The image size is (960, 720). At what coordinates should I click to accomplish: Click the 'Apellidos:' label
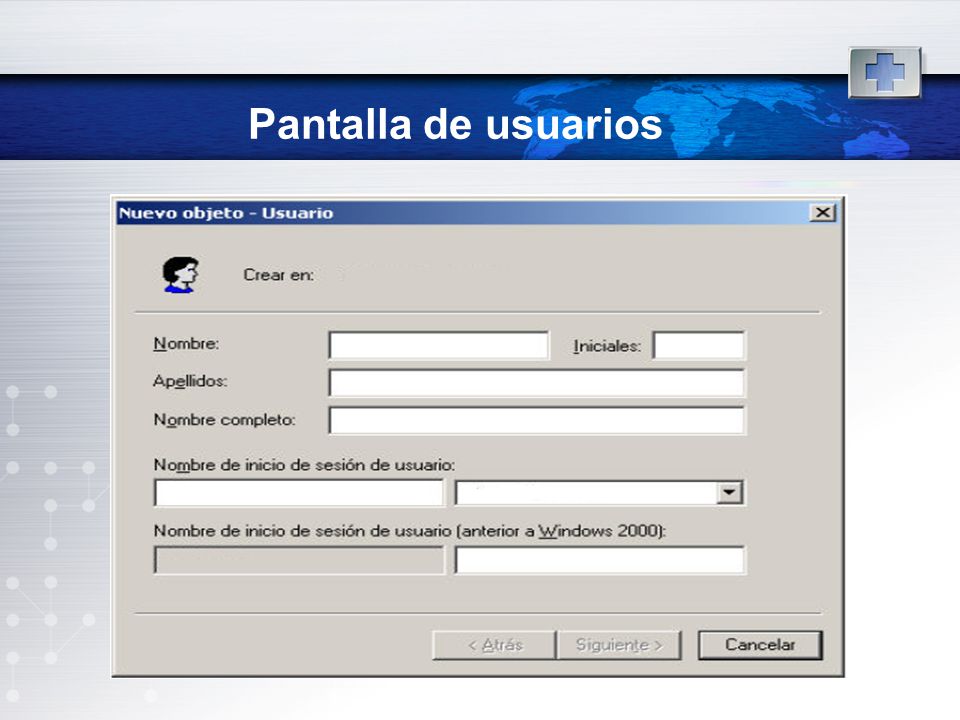coord(190,381)
